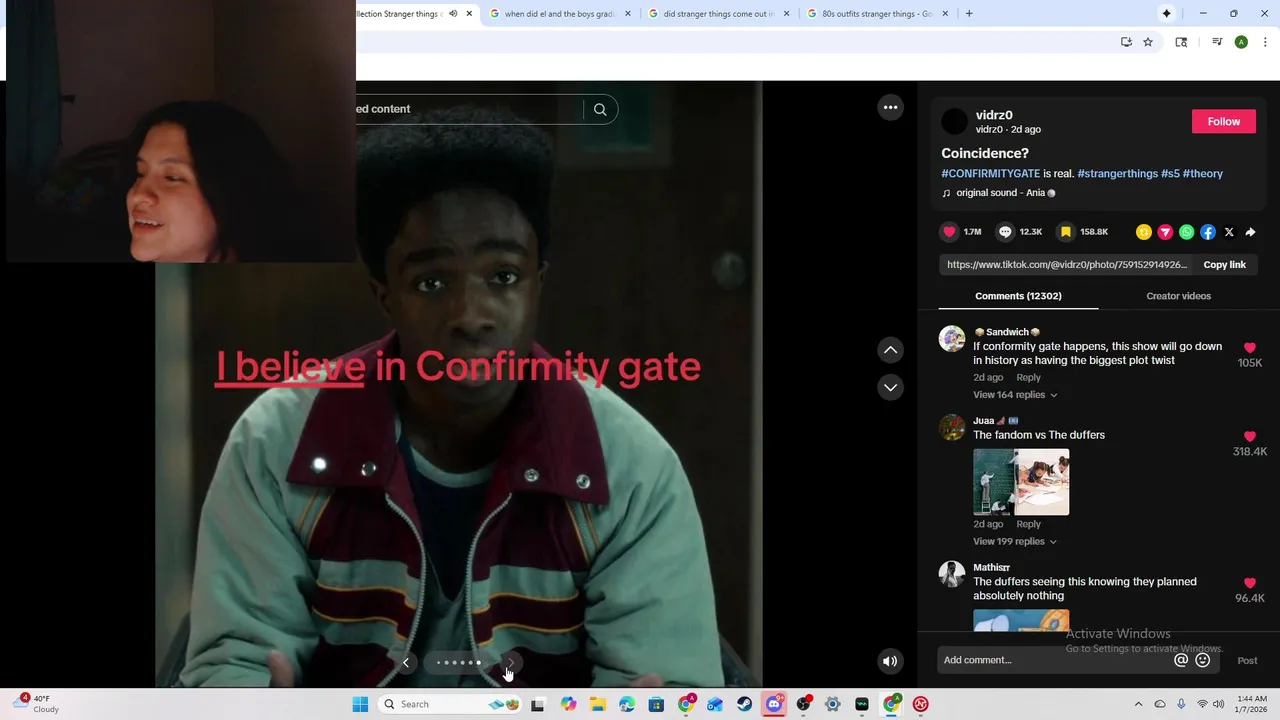Open the emoji picker in comment box
Image resolution: width=1280 pixels, height=720 pixels.
tap(1203, 660)
